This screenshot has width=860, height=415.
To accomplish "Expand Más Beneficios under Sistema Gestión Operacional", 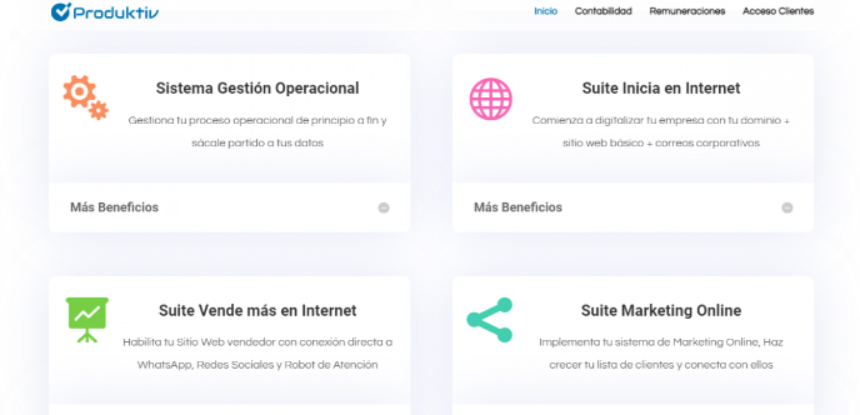I will point(229,207).
